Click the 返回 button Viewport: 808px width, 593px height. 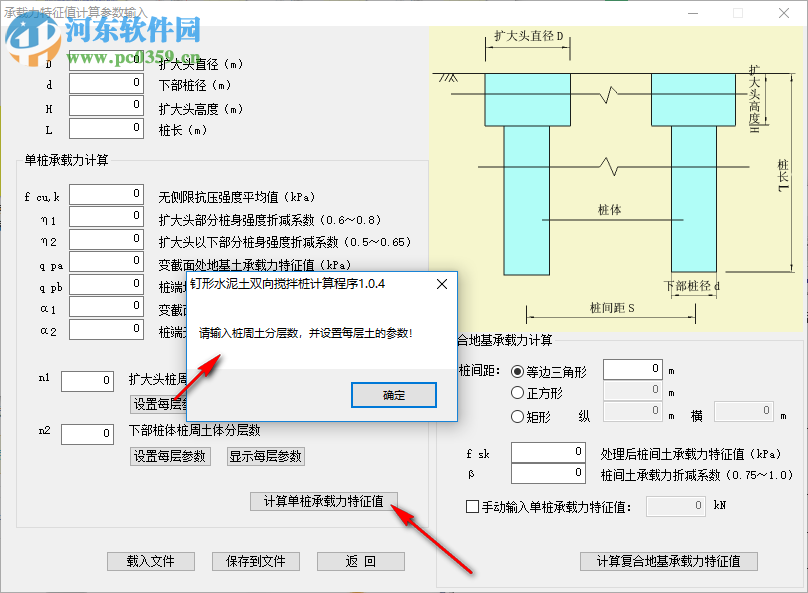pyautogui.click(x=360, y=561)
